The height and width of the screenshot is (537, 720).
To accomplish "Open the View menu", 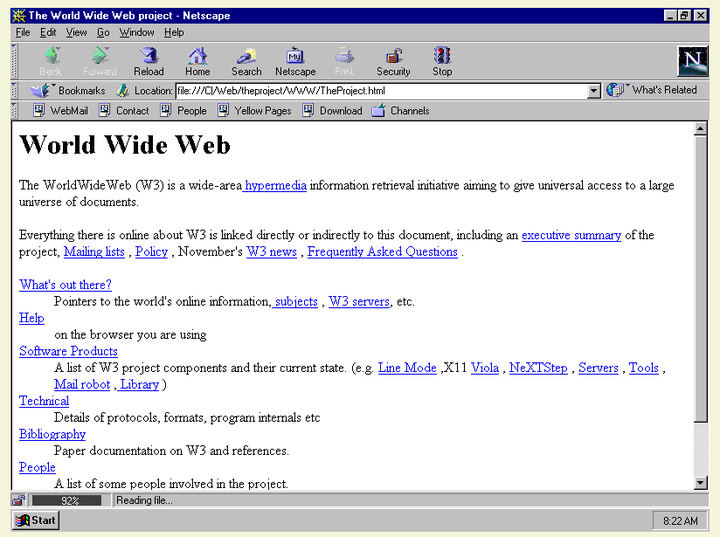I will coord(77,32).
